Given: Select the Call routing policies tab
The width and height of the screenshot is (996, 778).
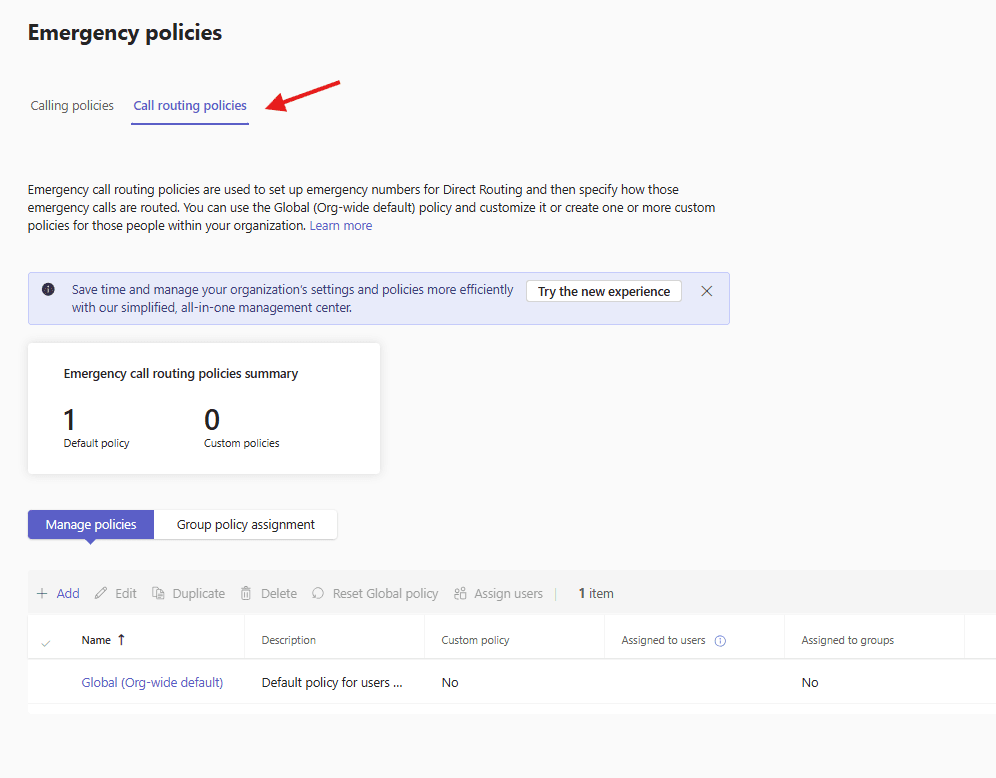Looking at the screenshot, I should (190, 106).
